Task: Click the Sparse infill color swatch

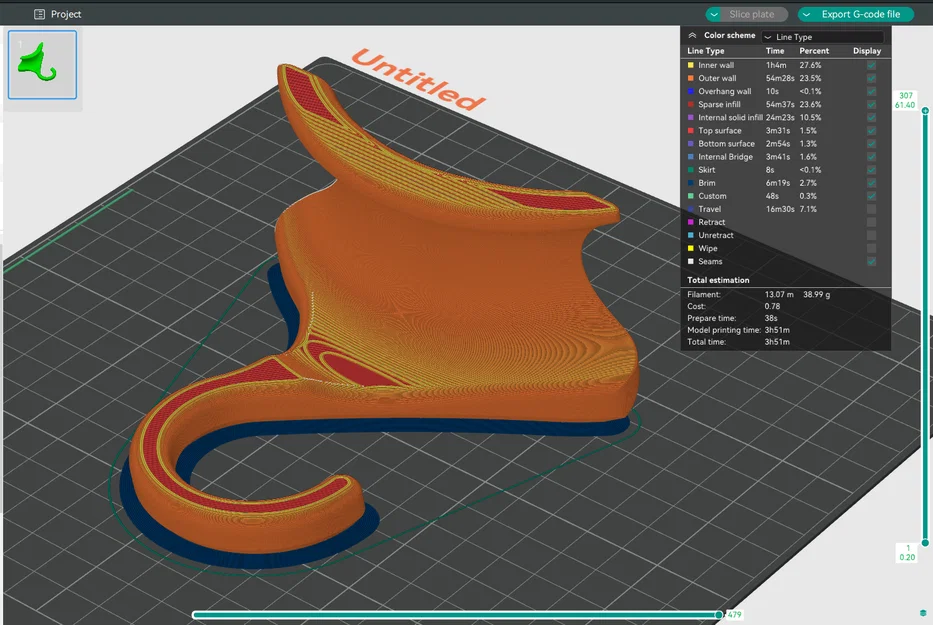Action: pyautogui.click(x=691, y=104)
